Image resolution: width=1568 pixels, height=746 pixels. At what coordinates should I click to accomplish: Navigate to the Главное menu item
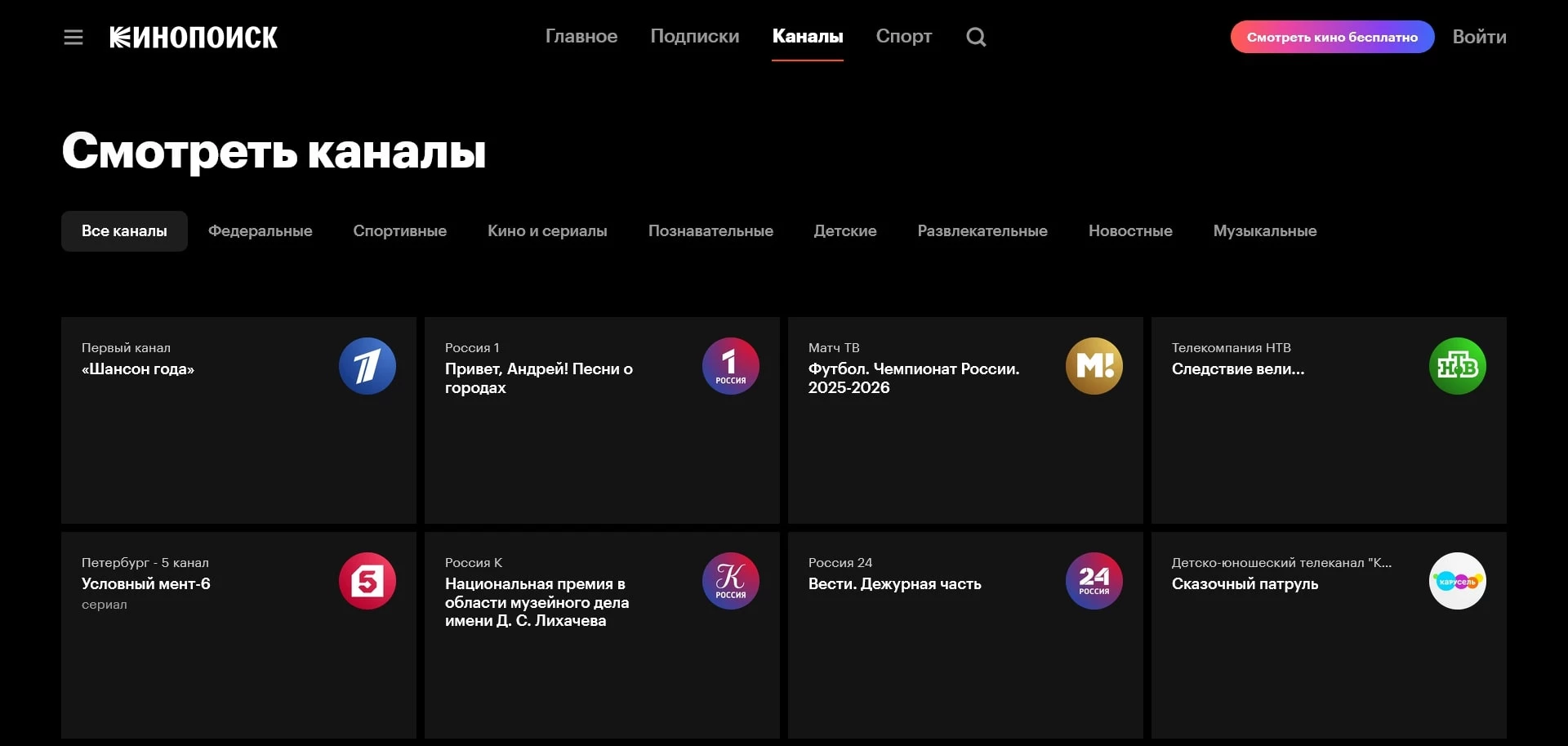click(x=581, y=37)
